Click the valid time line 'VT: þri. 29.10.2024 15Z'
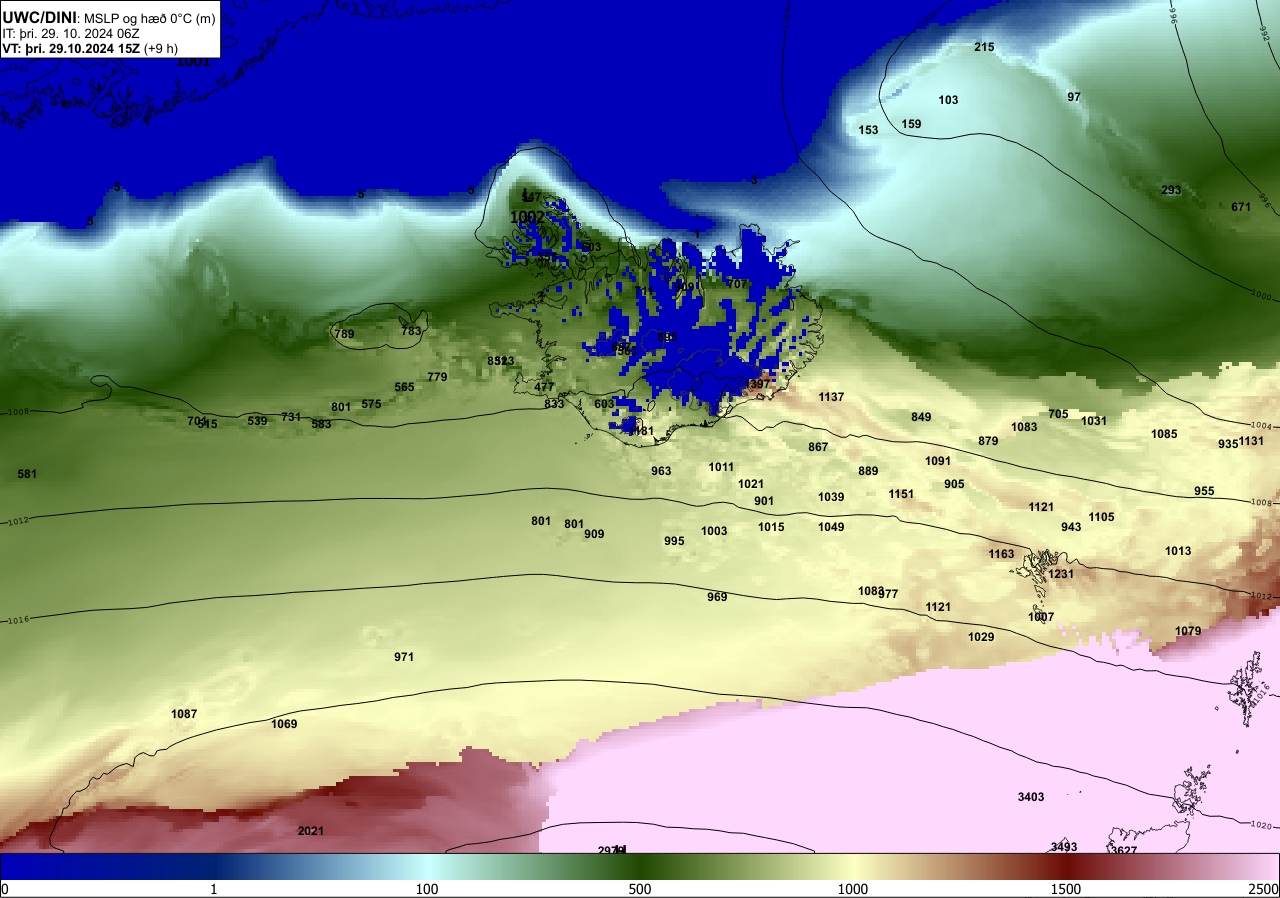This screenshot has width=1280, height=898. 71,48
